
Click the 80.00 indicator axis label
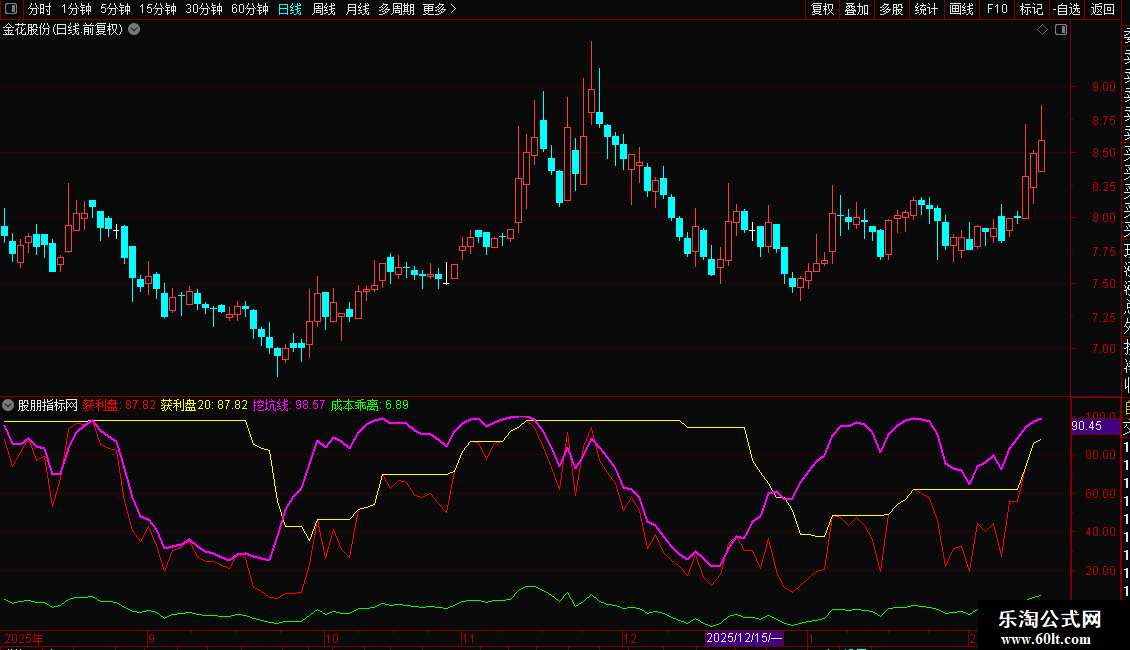pos(1100,455)
